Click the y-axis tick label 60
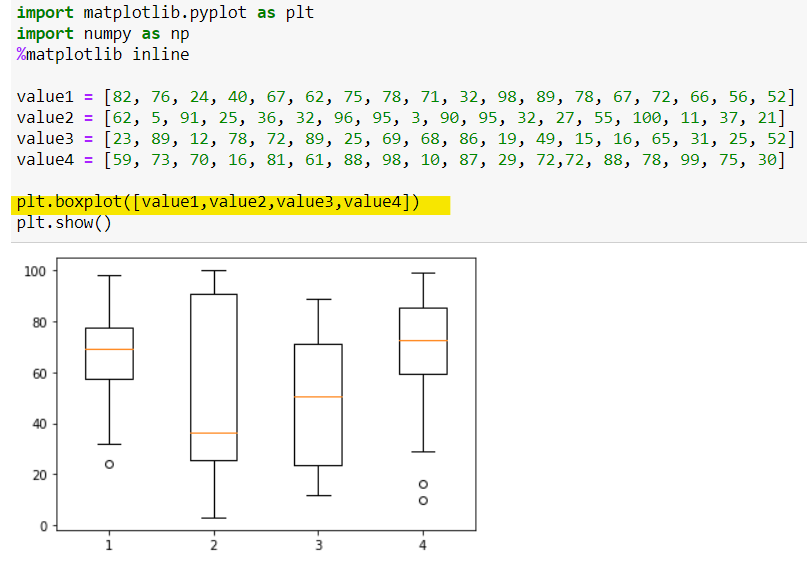This screenshot has height=567, width=807. pyautogui.click(x=39, y=374)
